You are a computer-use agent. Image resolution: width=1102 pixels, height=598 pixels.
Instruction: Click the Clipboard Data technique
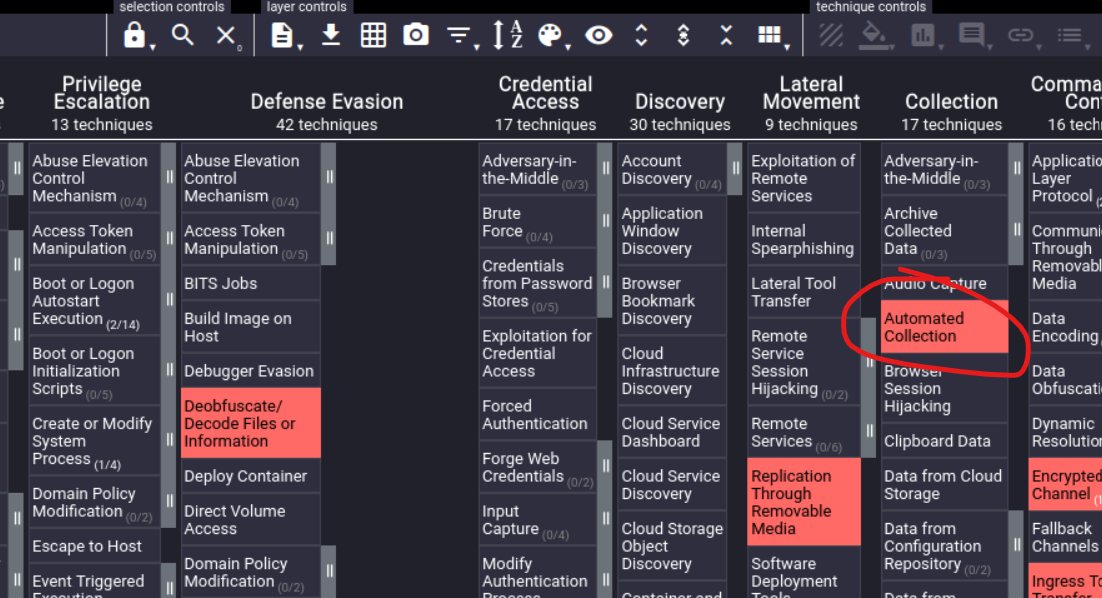point(945,441)
